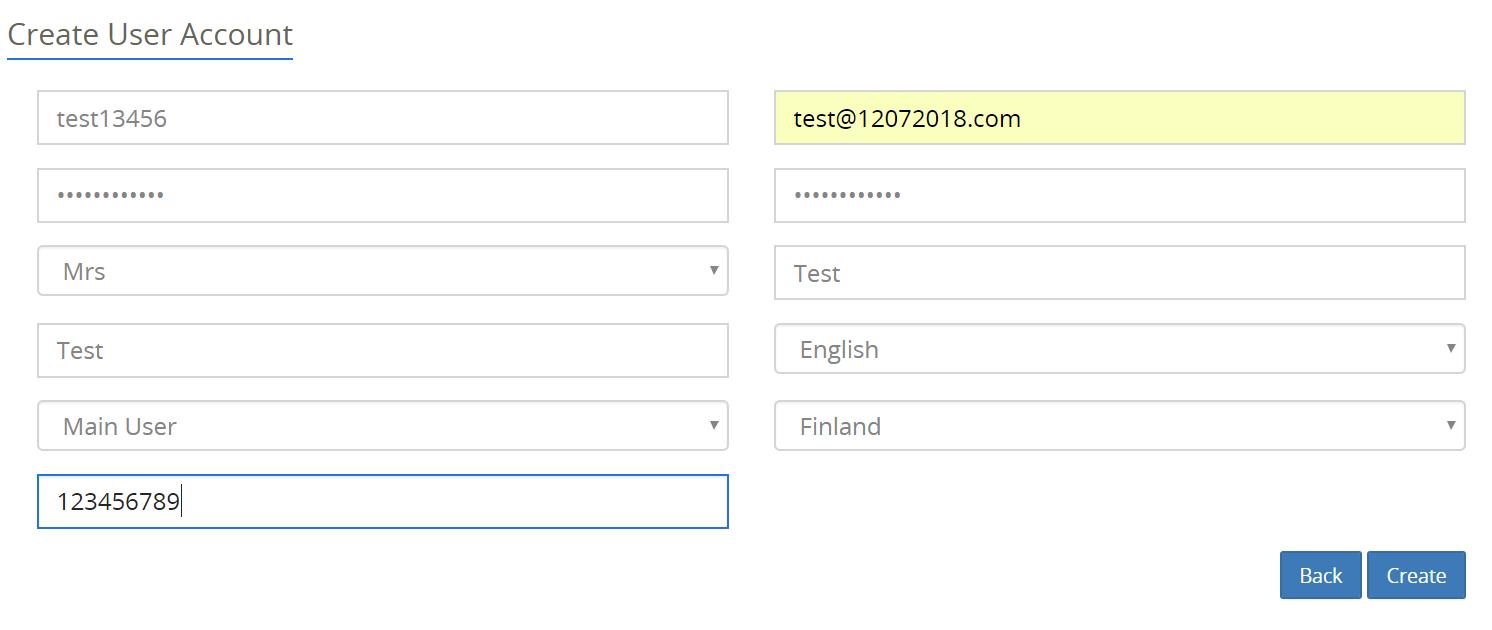Click the arrow on the Main User selector
The image size is (1492, 630).
point(713,425)
